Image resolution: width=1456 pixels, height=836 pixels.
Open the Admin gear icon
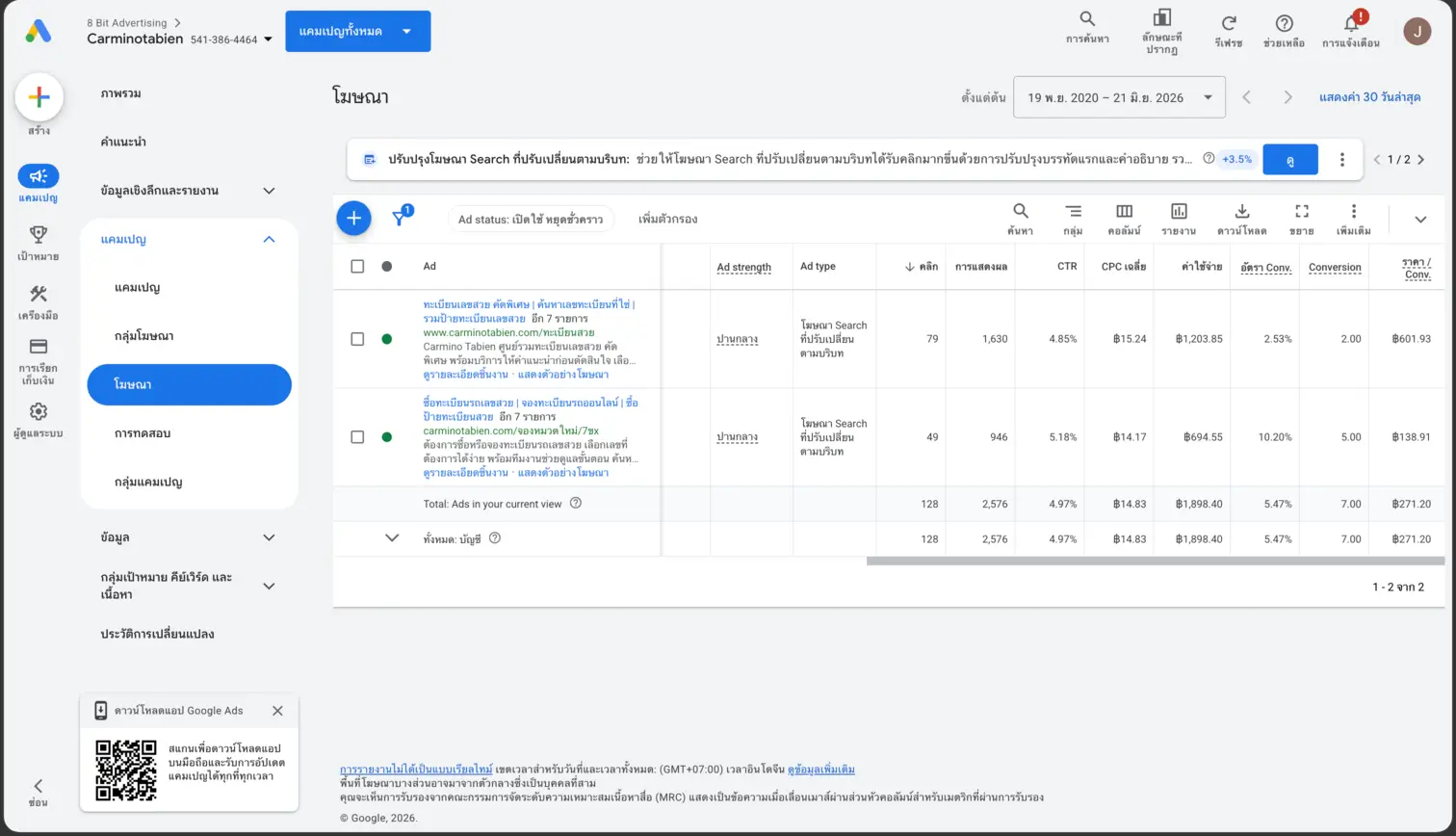(x=39, y=412)
